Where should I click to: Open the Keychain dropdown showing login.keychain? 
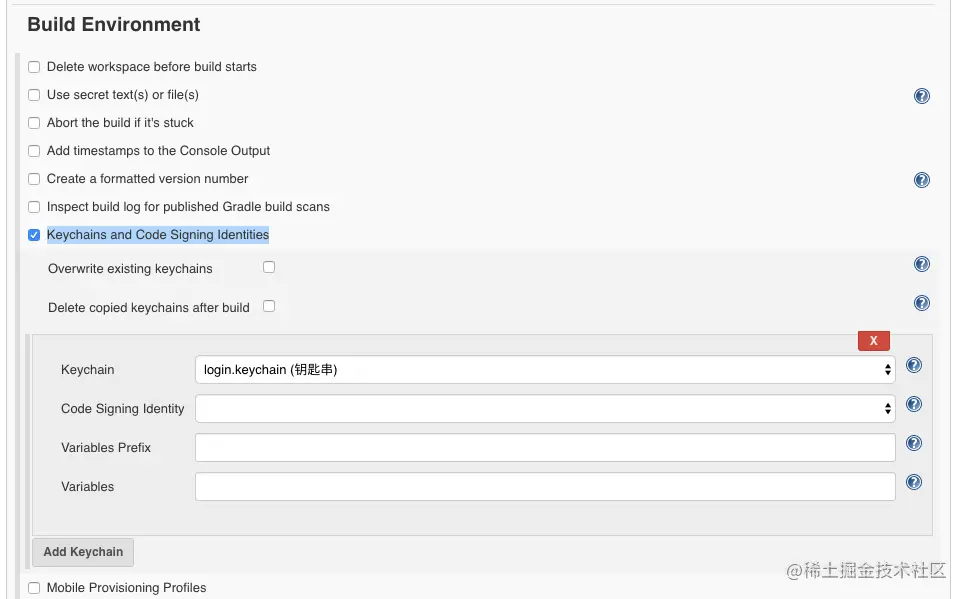tap(545, 370)
